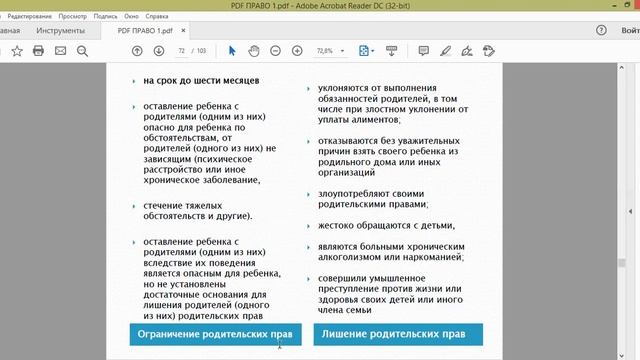The width and height of the screenshot is (640, 360).
Task: Print the file with the printer icon
Action: [x=38, y=51]
